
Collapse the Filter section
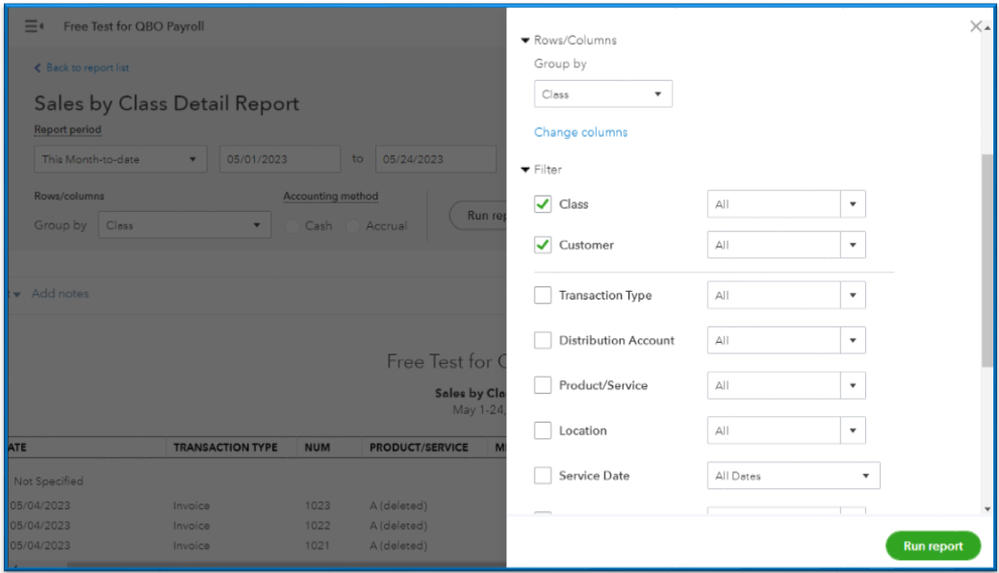(525, 170)
